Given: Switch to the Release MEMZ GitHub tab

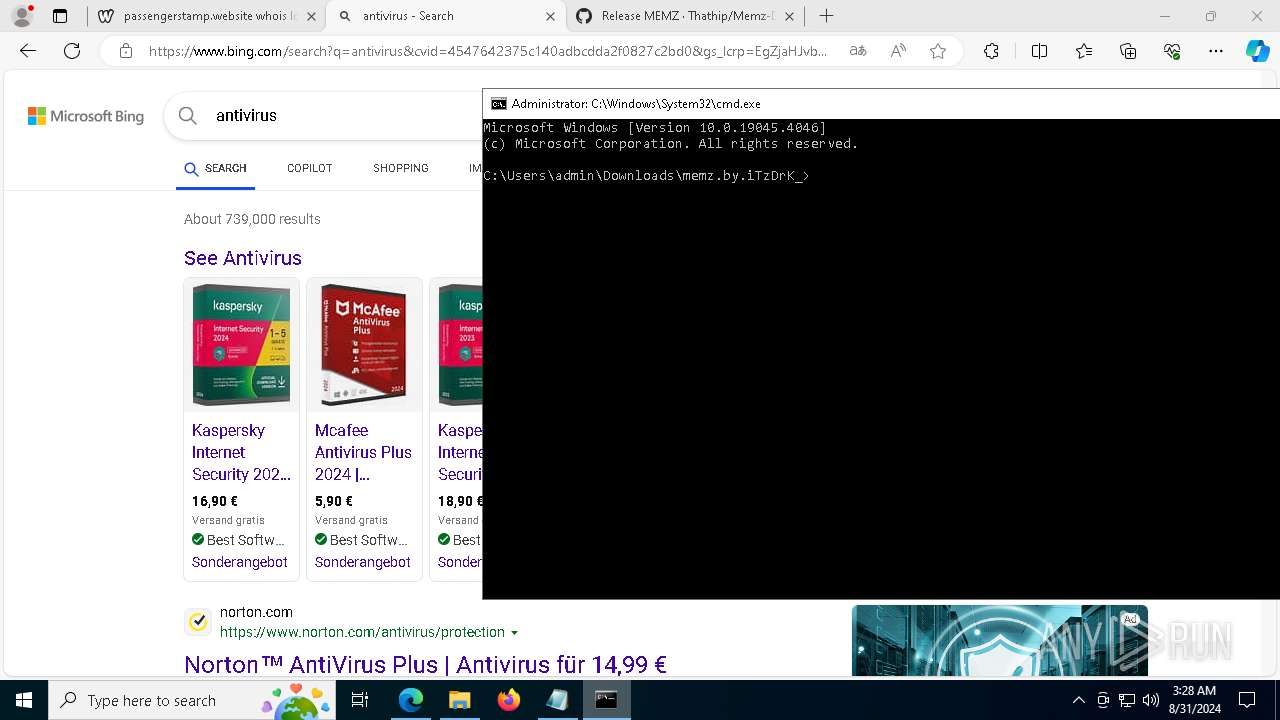Looking at the screenshot, I should [x=685, y=16].
